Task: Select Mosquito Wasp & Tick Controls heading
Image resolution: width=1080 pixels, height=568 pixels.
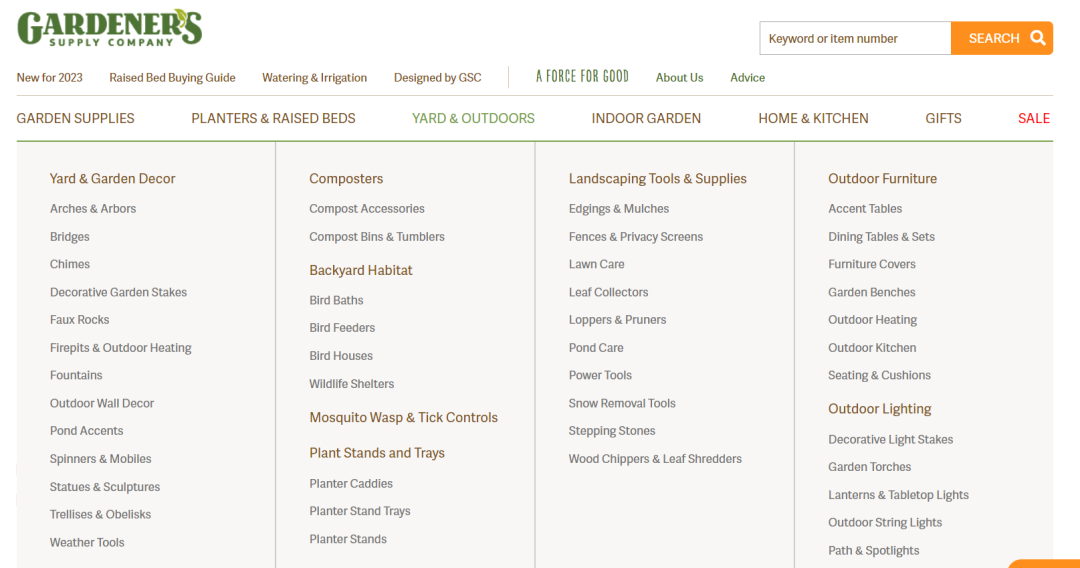Action: [404, 418]
